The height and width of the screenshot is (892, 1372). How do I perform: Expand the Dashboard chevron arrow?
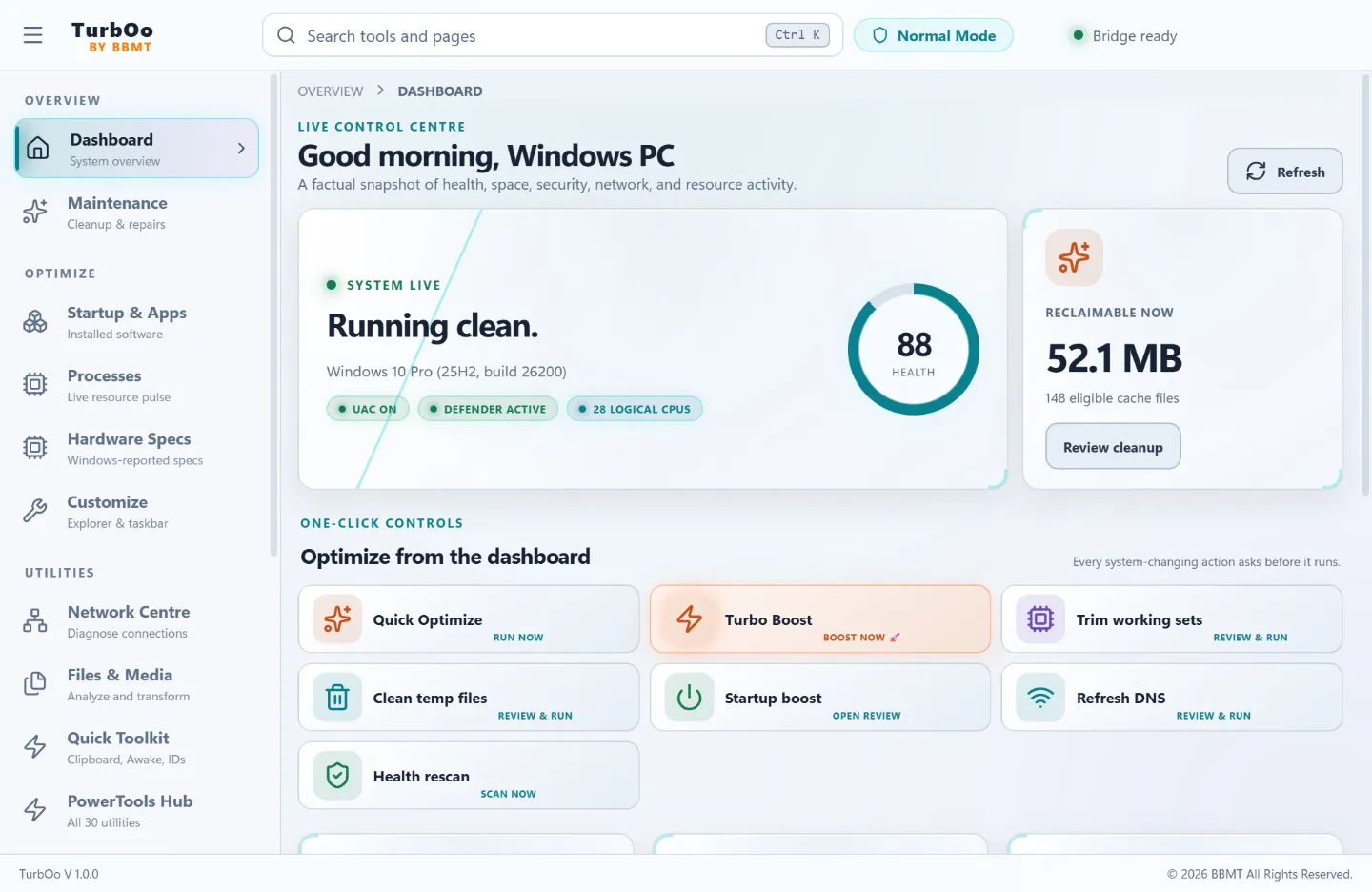[241, 148]
